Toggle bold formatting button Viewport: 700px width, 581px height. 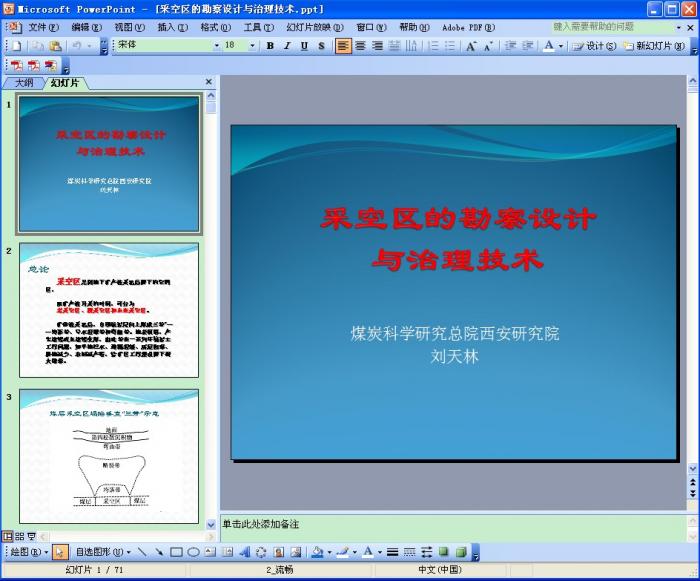point(270,46)
